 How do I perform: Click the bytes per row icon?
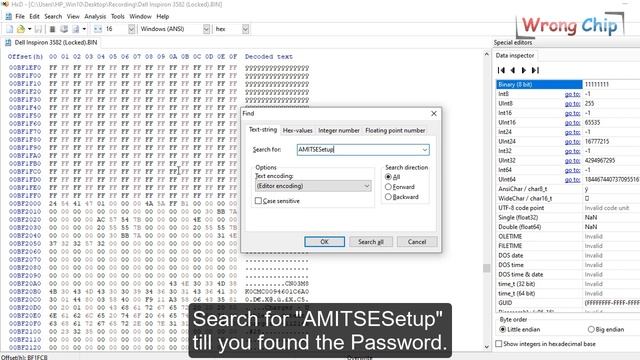(98, 29)
